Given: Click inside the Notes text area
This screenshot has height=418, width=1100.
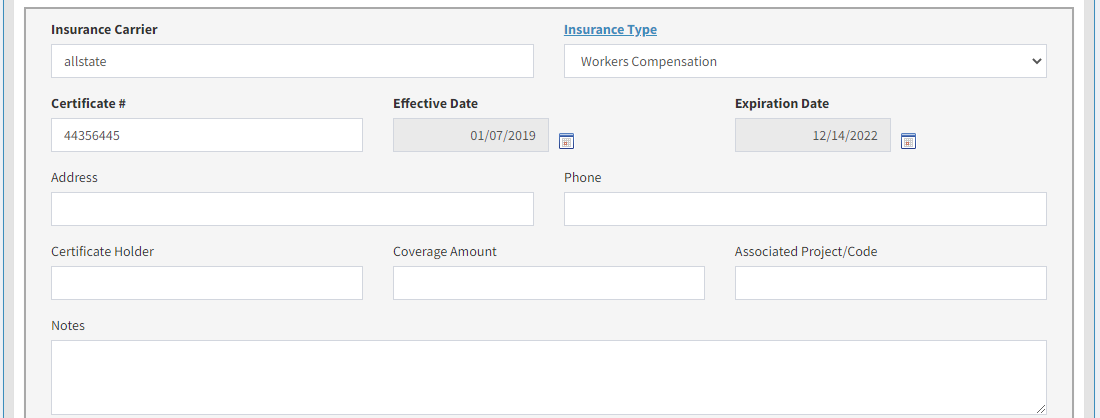Looking at the screenshot, I should click(549, 377).
